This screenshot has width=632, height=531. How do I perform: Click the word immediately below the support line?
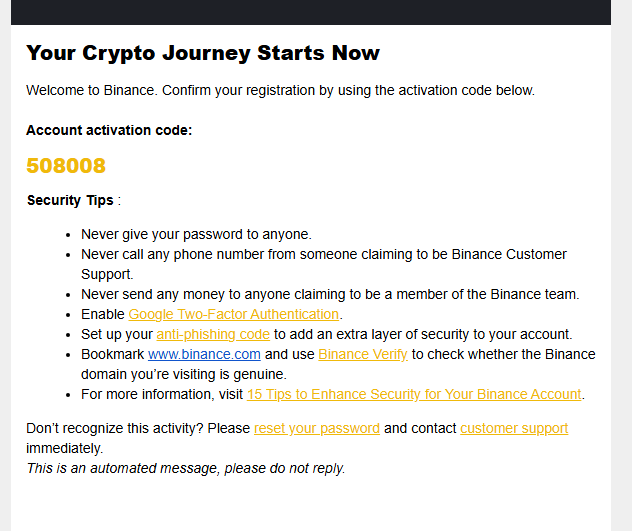click(x=64, y=448)
